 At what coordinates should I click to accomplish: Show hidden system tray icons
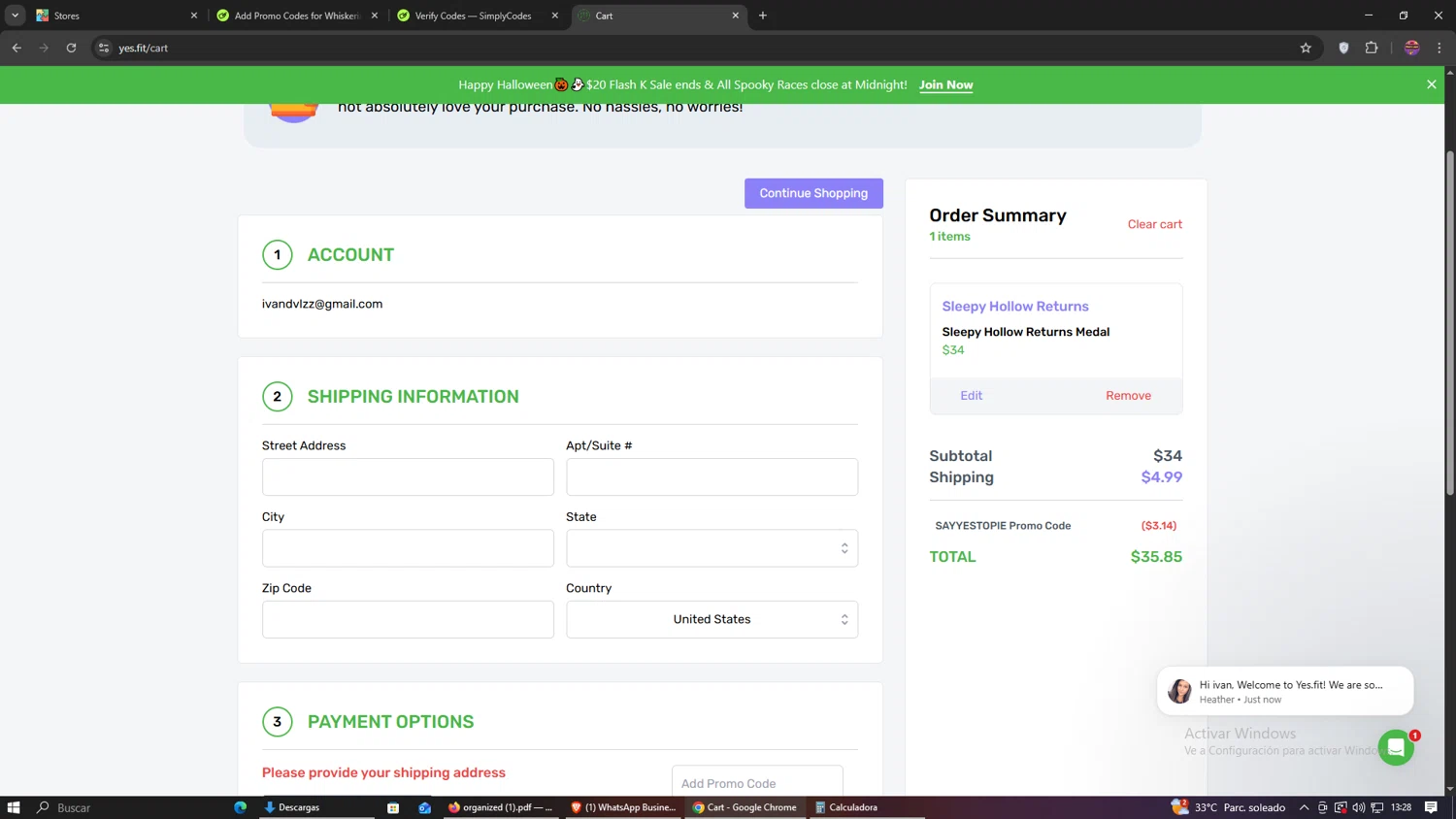coord(1304,807)
